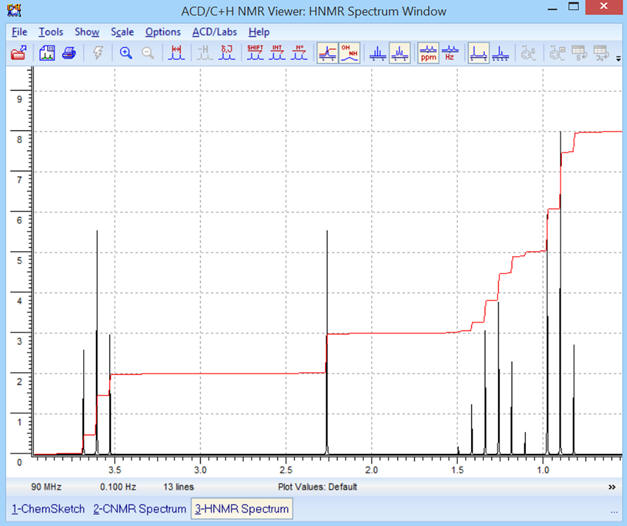Toggle the OH/NH exchangeable protons button
Image resolution: width=627 pixels, height=526 pixels.
click(349, 53)
